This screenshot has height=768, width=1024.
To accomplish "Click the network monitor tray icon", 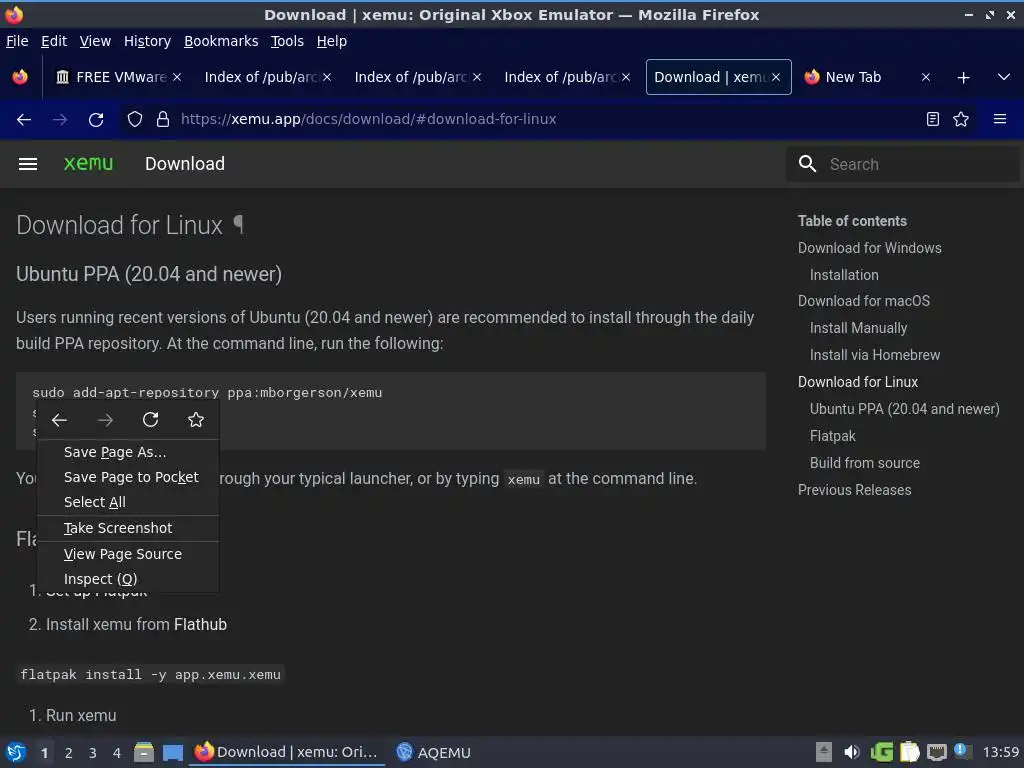I will [936, 752].
